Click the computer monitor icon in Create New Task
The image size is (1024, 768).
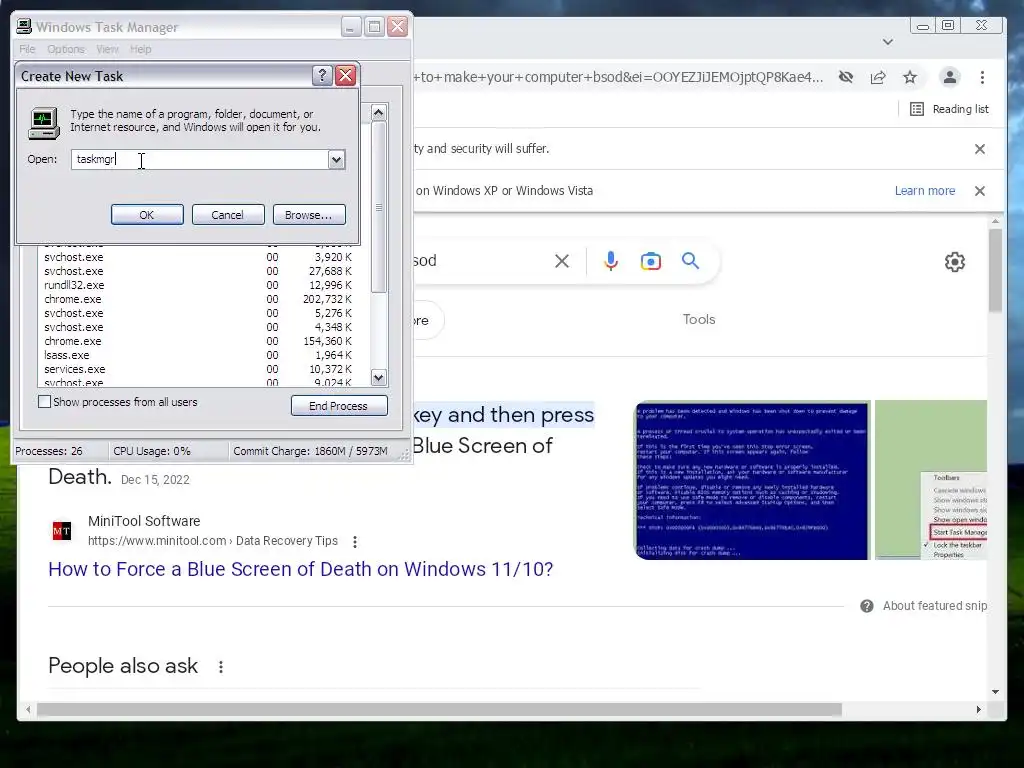pyautogui.click(x=44, y=123)
